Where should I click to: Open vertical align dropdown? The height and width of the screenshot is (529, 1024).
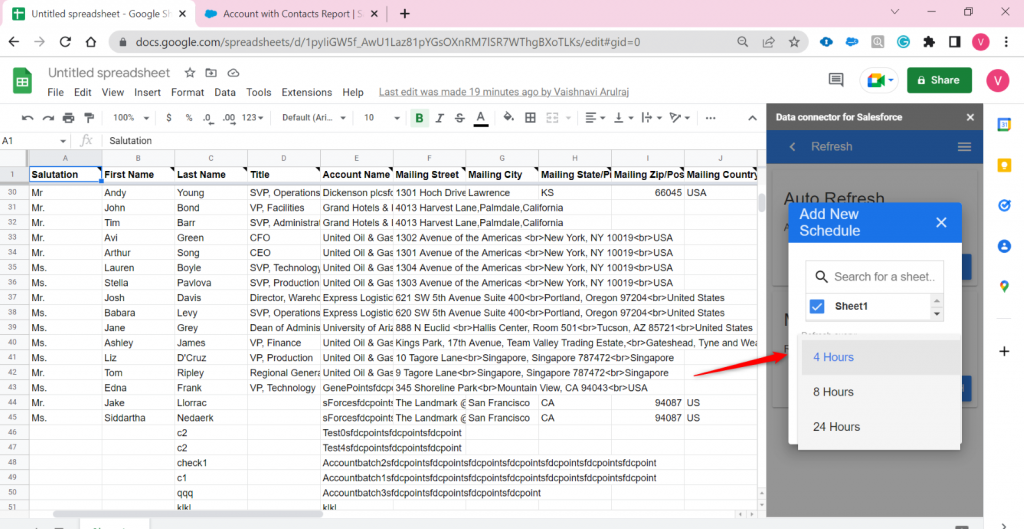(623, 118)
